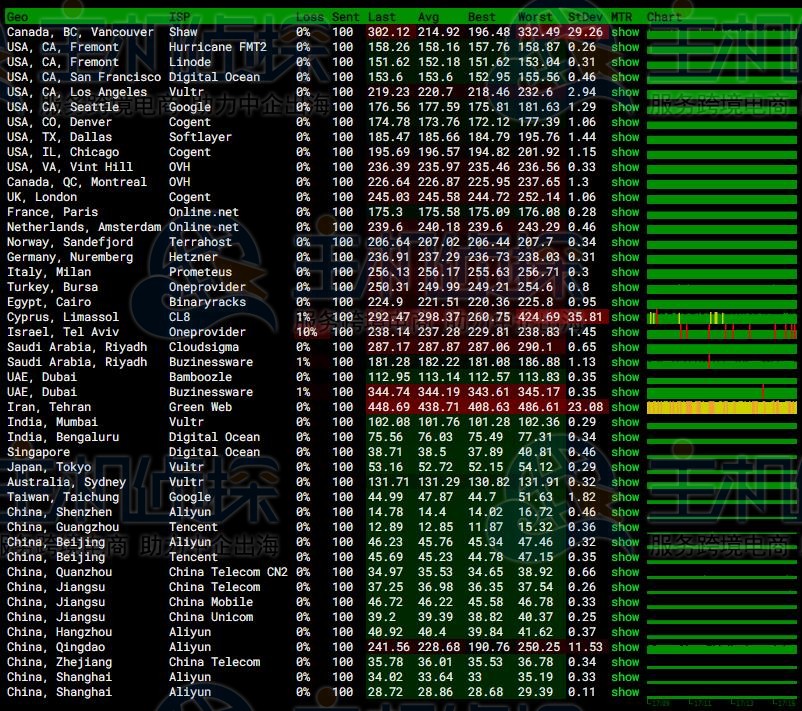Open the show link for Fremont Linode row
The height and width of the screenshot is (711, 802).
click(625, 62)
